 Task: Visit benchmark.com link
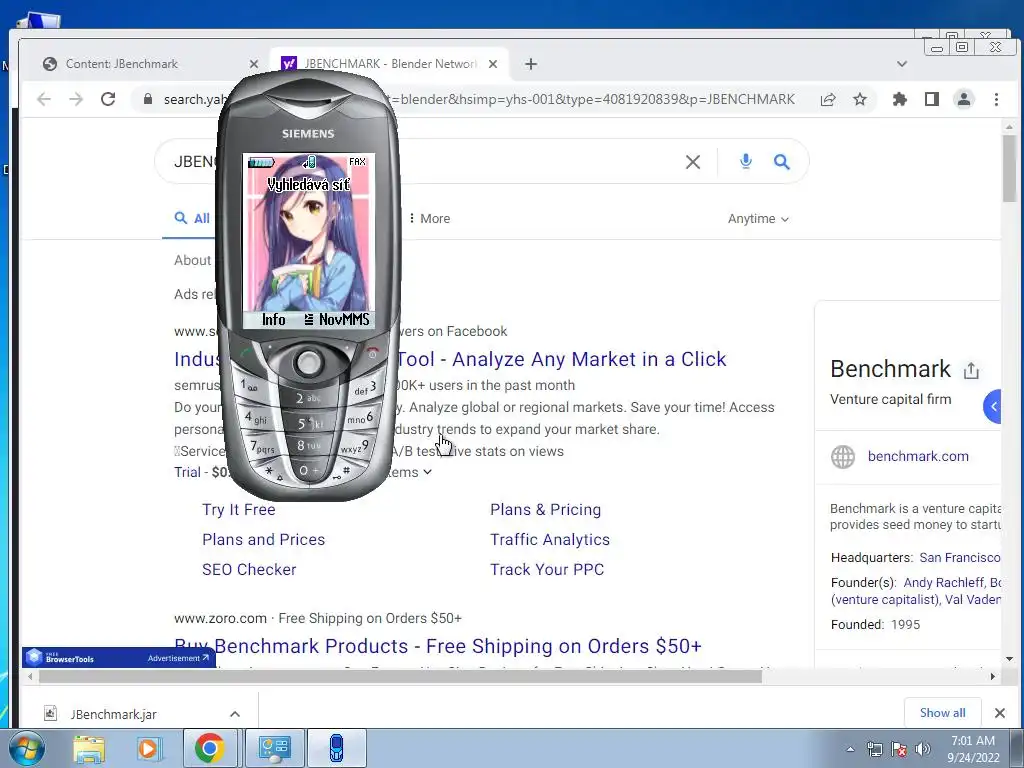coord(918,456)
